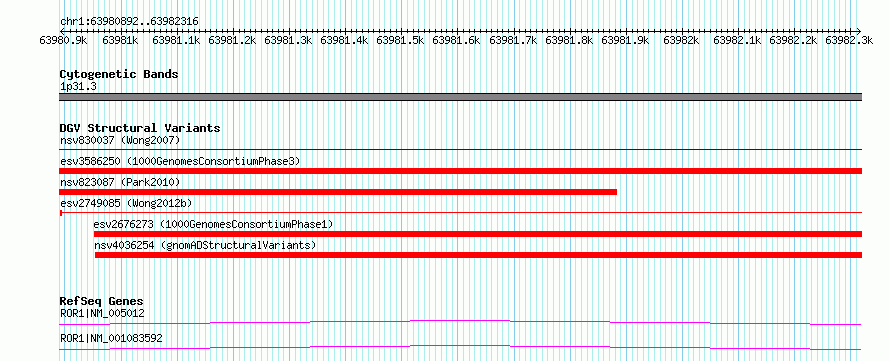Click the 63982k ruler position label
The width and height of the screenshot is (890, 361).
pyautogui.click(x=681, y=40)
